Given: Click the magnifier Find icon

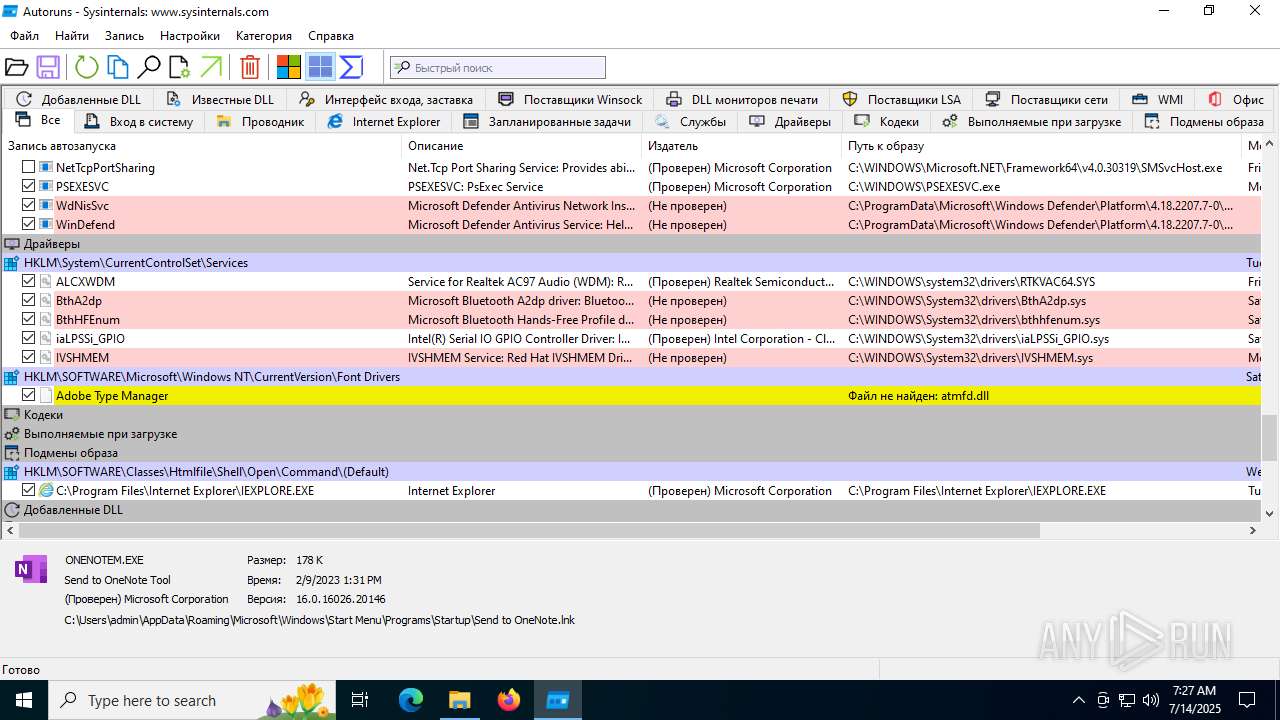Looking at the screenshot, I should [149, 67].
